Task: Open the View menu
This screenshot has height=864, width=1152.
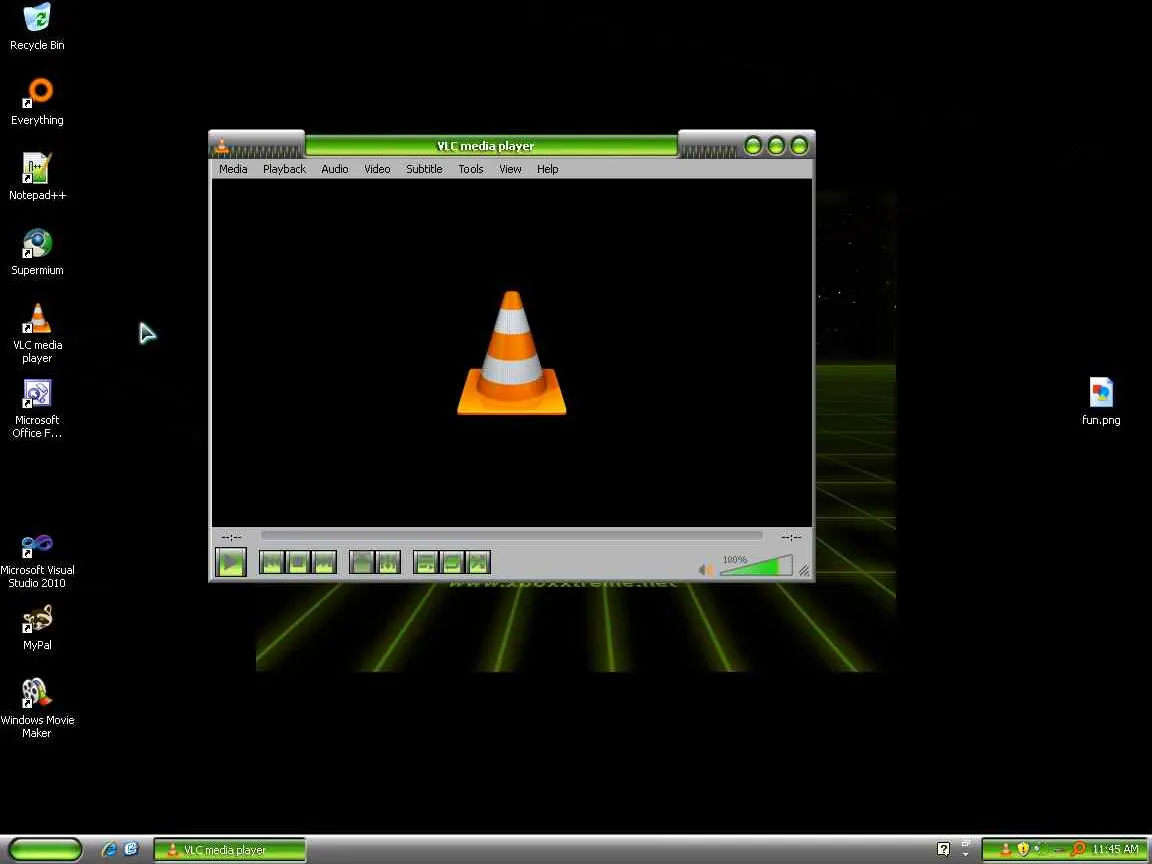Action: (510, 169)
